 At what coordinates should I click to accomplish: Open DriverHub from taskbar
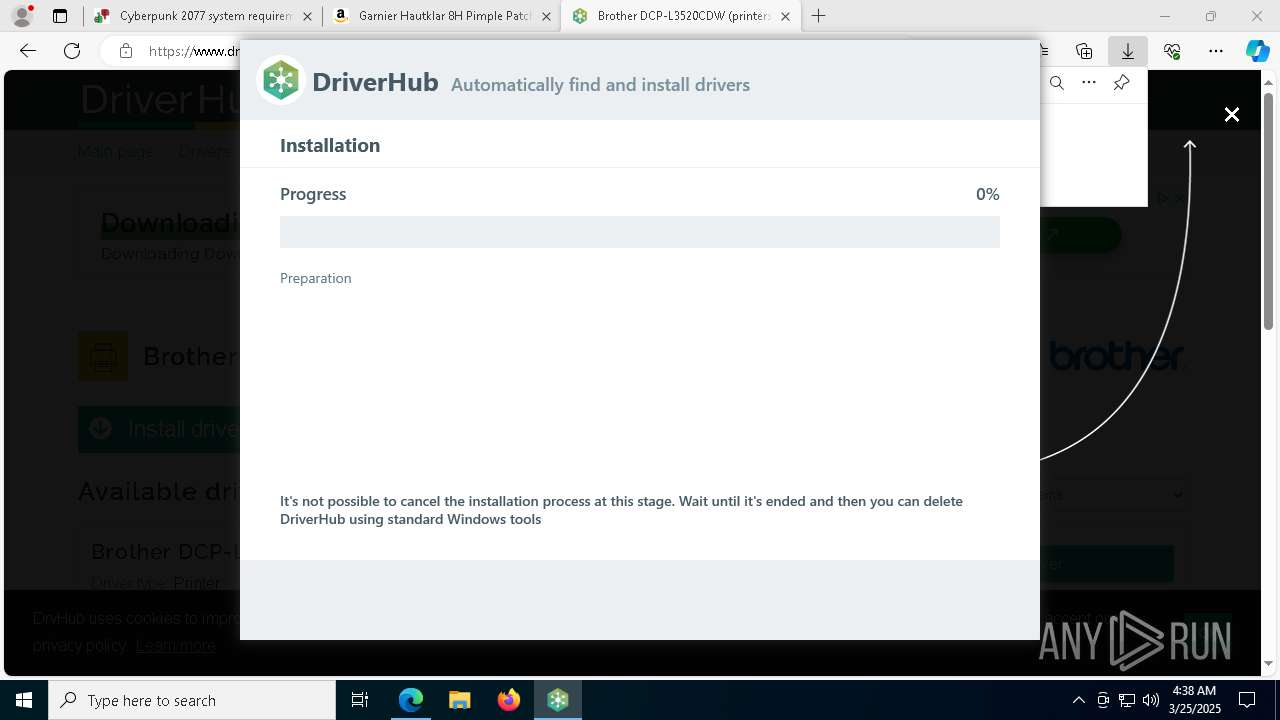(558, 700)
